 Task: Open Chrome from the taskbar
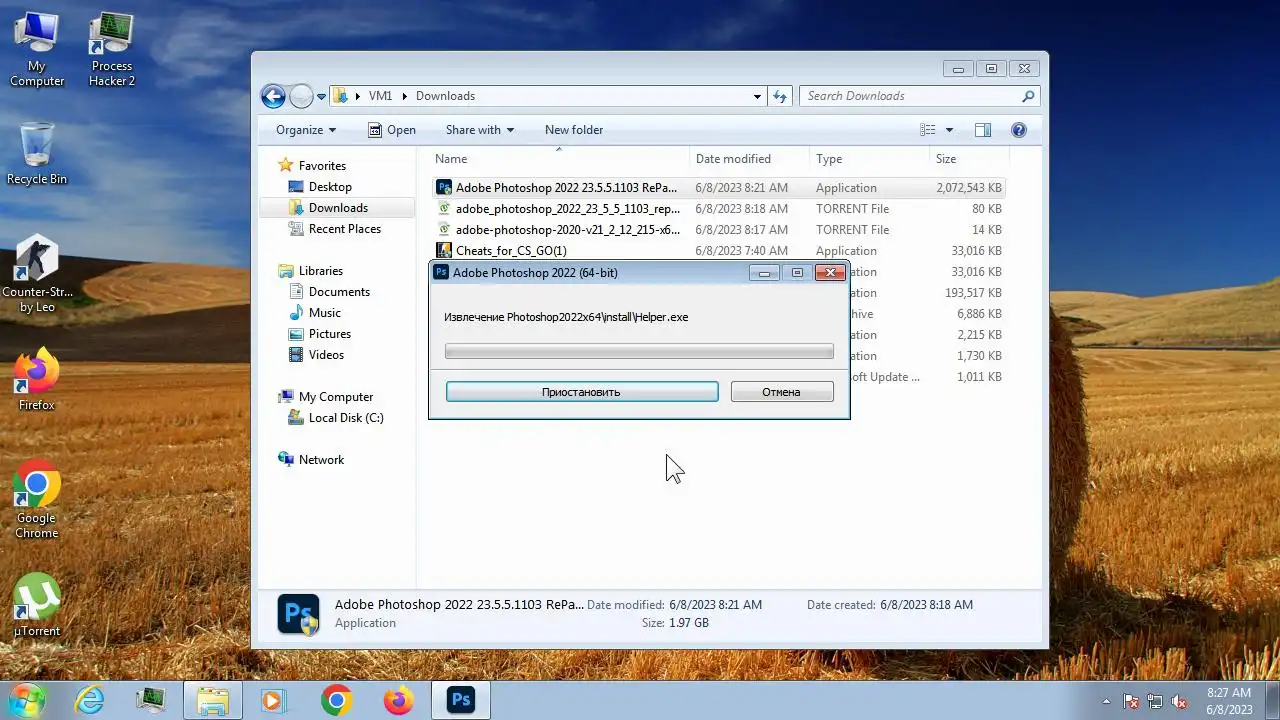[336, 700]
